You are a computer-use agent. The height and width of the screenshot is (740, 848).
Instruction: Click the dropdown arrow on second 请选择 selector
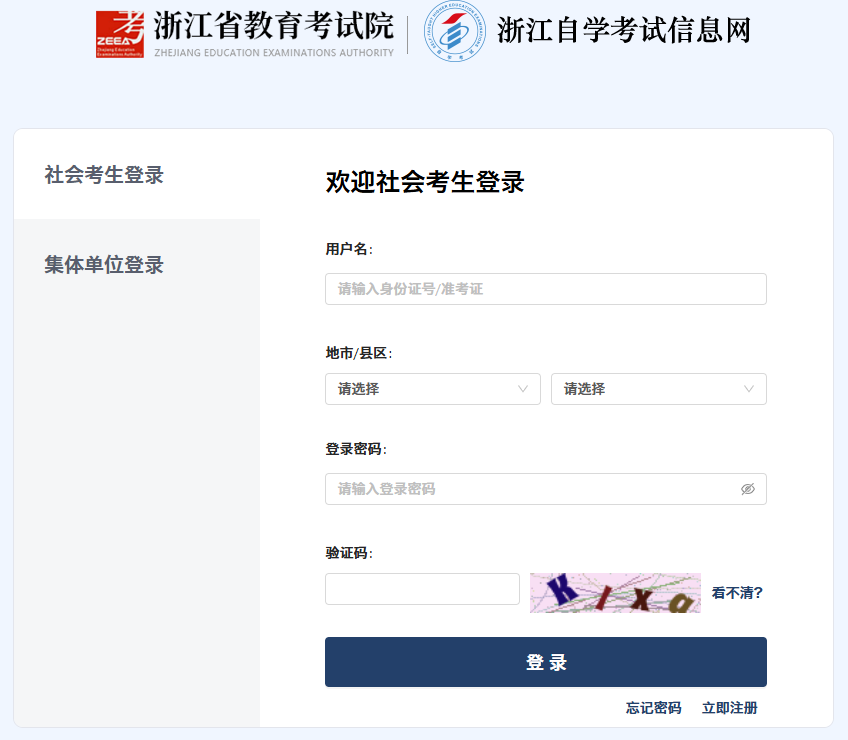click(750, 389)
